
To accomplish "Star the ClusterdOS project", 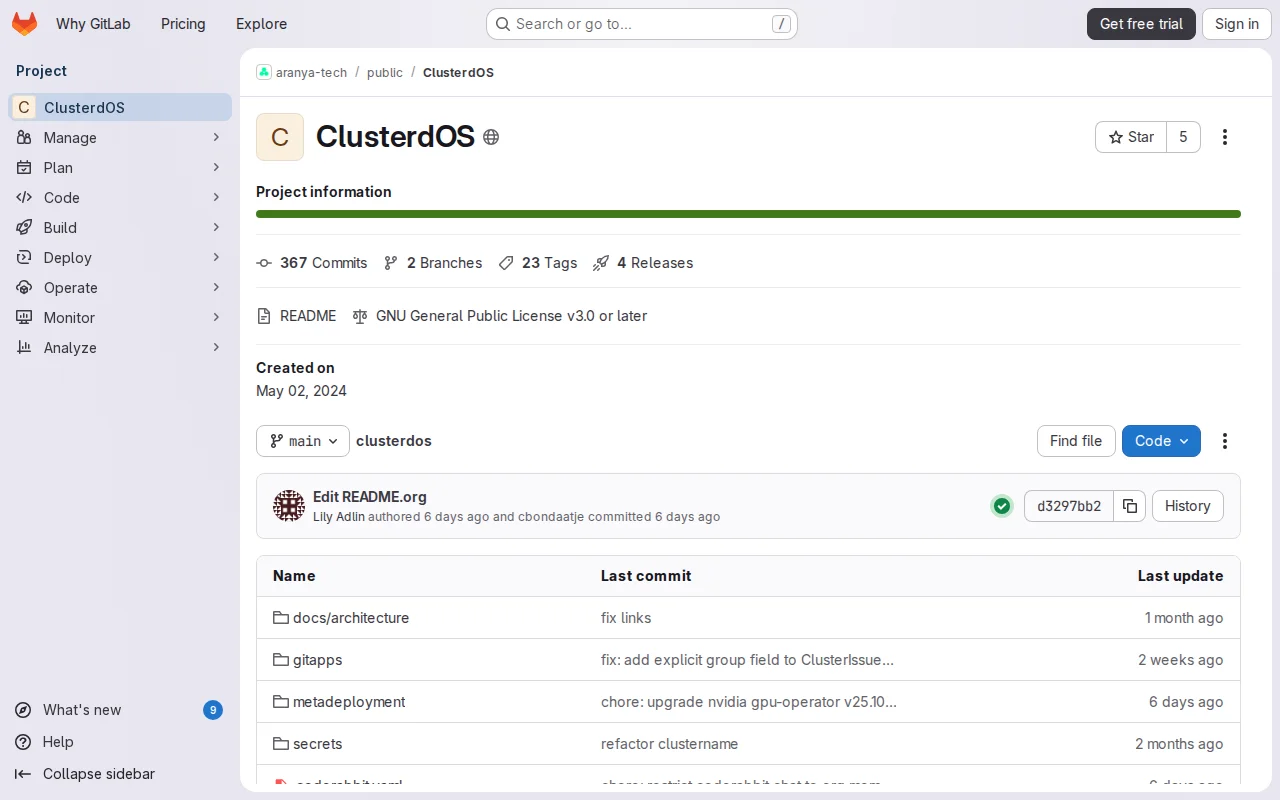I will (1131, 137).
